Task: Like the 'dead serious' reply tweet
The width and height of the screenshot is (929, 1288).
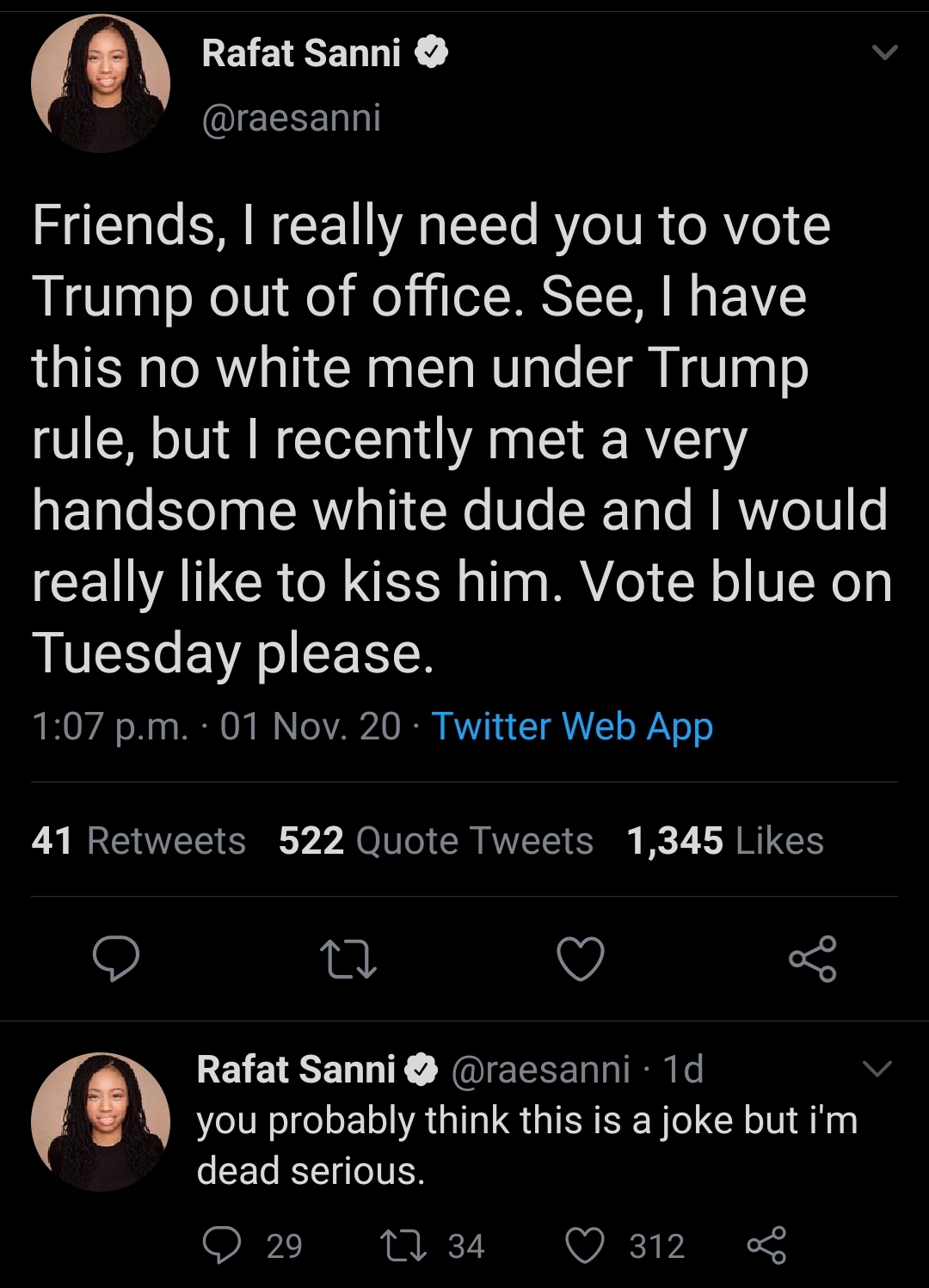Action: point(585,1245)
